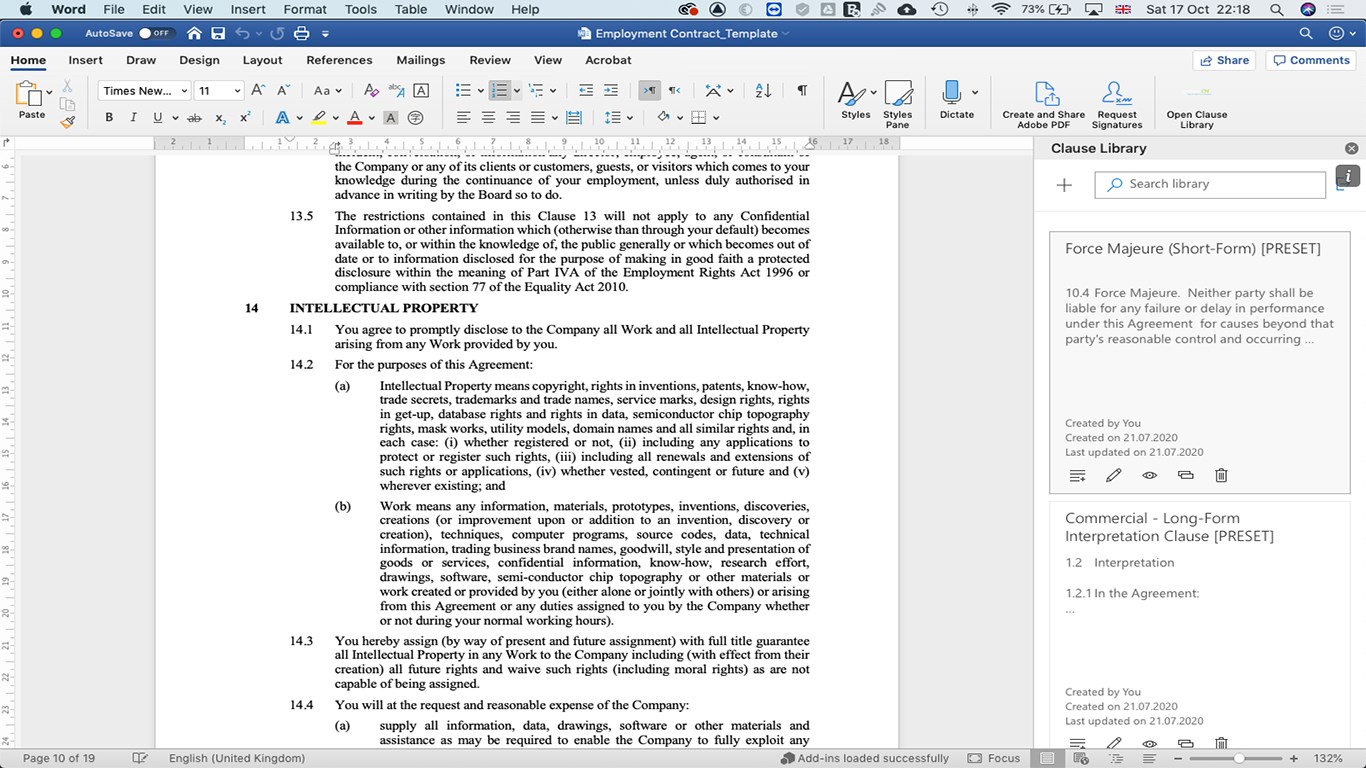The height and width of the screenshot is (768, 1366).
Task: Expand the multilevel list dropdown
Action: click(x=552, y=90)
